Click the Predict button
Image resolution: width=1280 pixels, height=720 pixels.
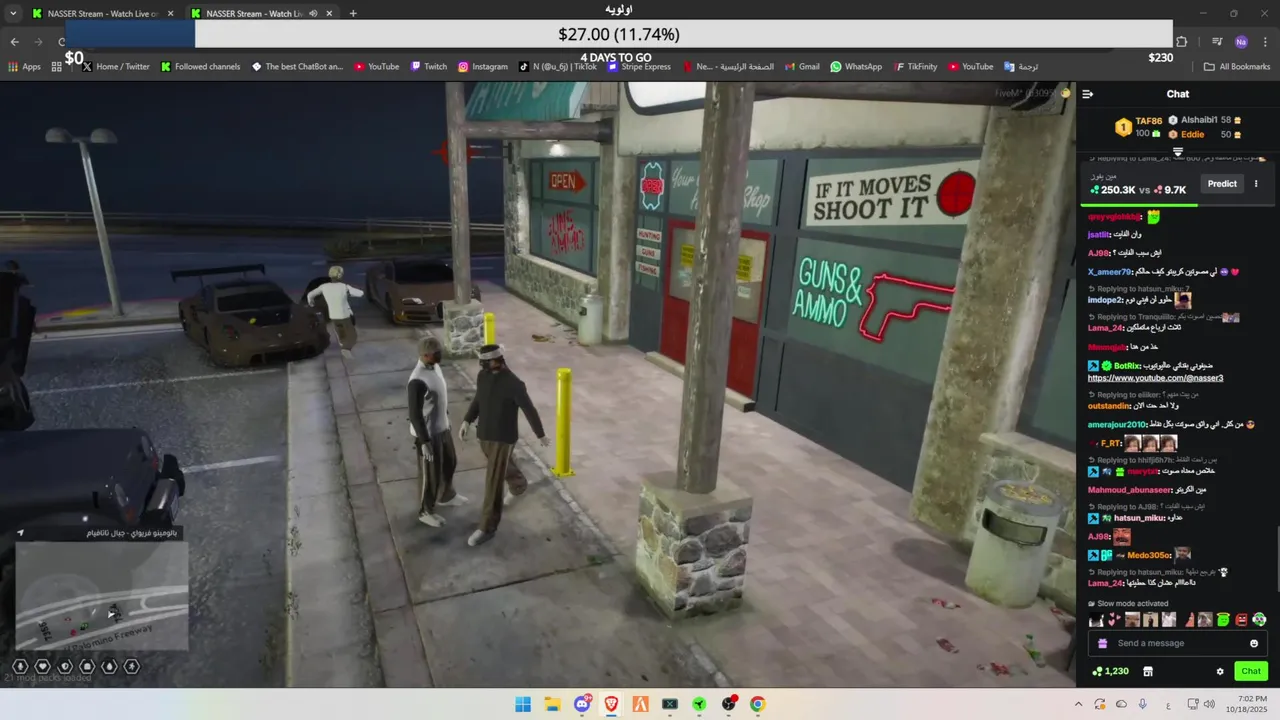(x=1222, y=184)
